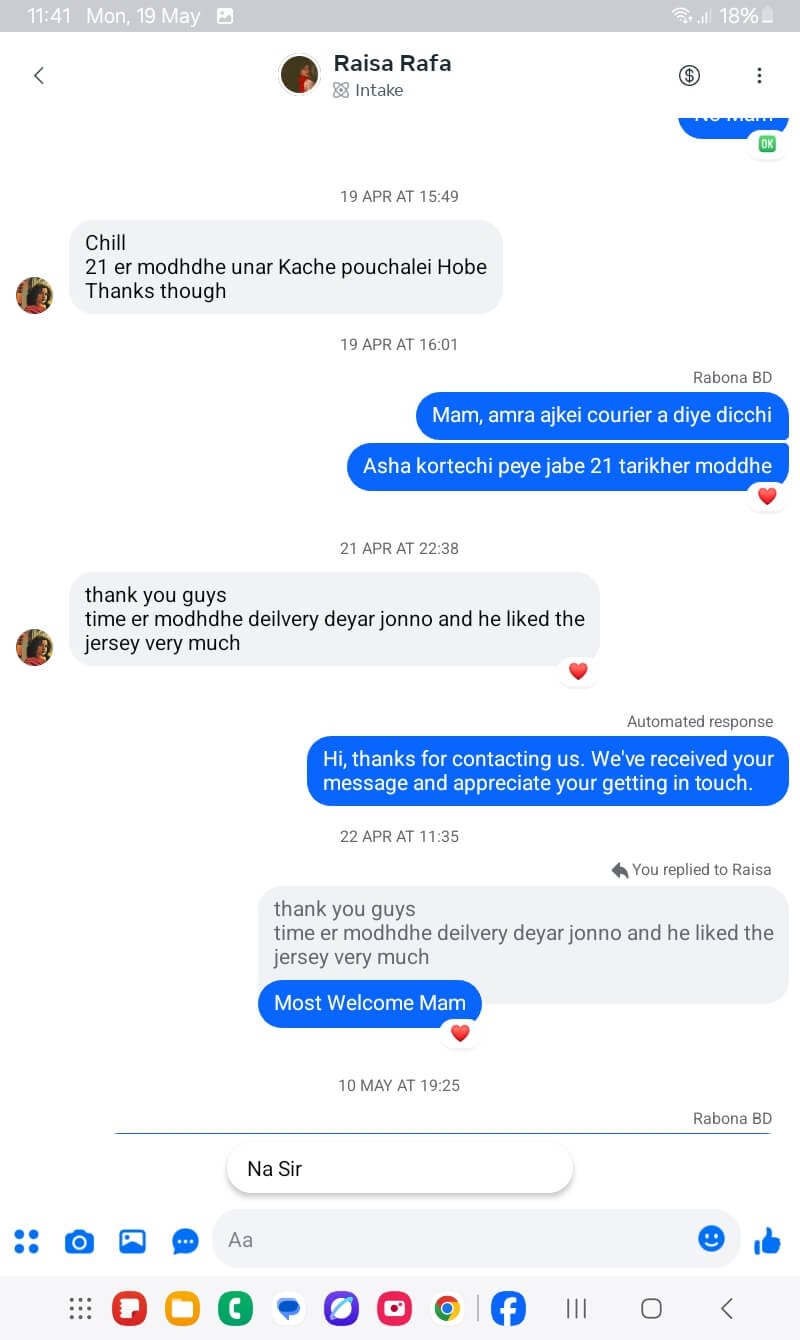Open the Chrome browser in the taskbar
800x1340 pixels.
(x=447, y=1308)
